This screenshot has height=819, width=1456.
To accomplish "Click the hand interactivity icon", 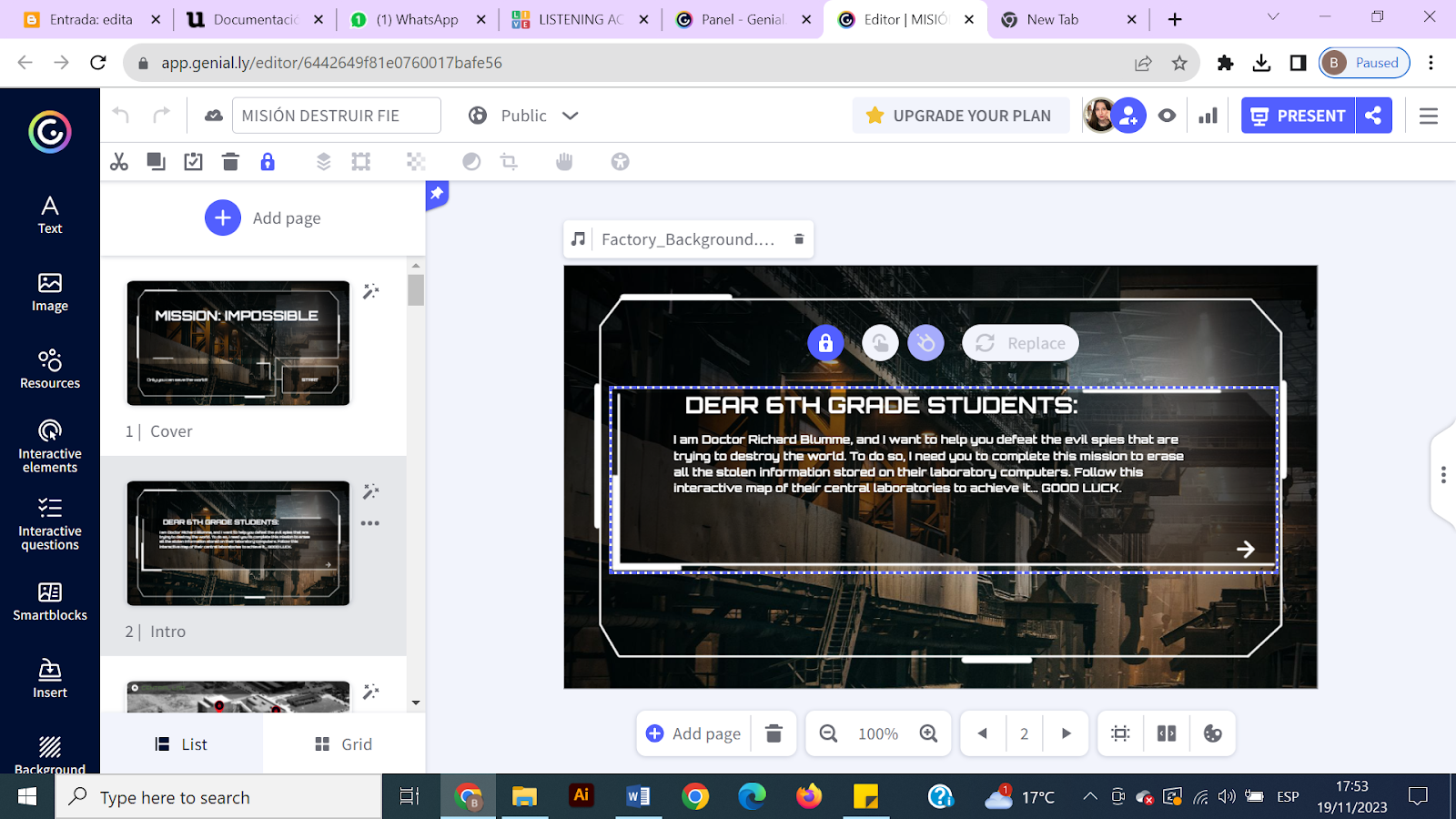I will pos(564,162).
